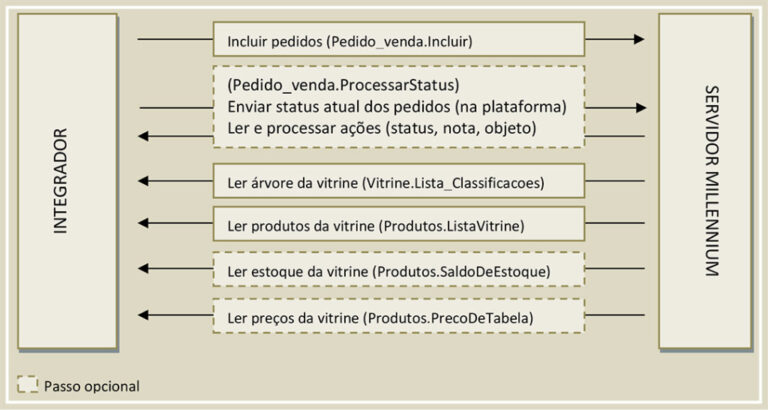Click the Incluir pedidos step box
Image resolution: width=768 pixels, height=410 pixels.
click(x=398, y=41)
